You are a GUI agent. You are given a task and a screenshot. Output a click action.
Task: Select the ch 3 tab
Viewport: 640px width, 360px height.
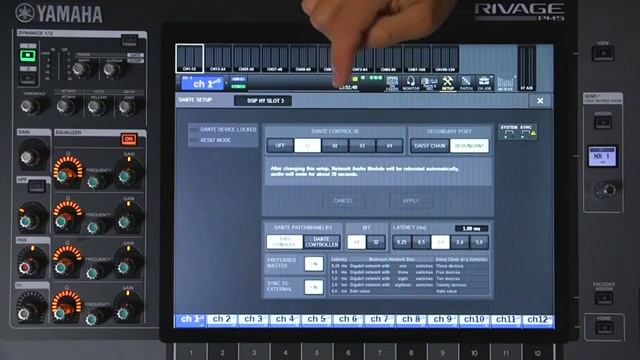click(x=253, y=320)
